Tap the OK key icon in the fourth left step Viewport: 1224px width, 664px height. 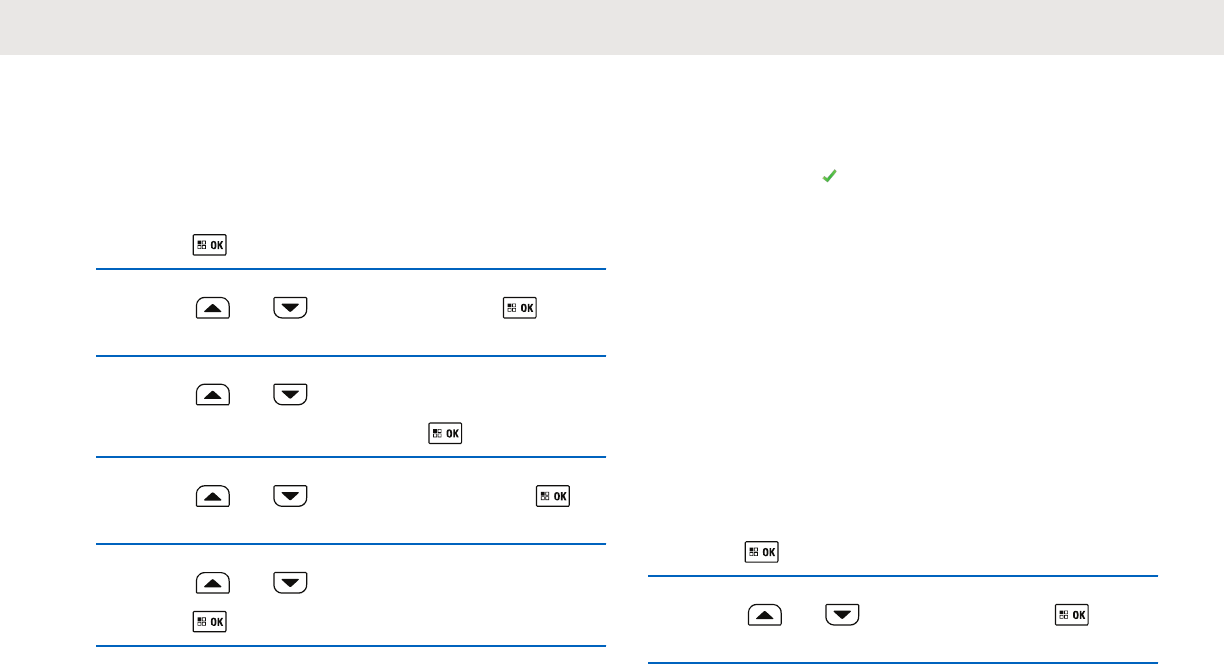553,495
